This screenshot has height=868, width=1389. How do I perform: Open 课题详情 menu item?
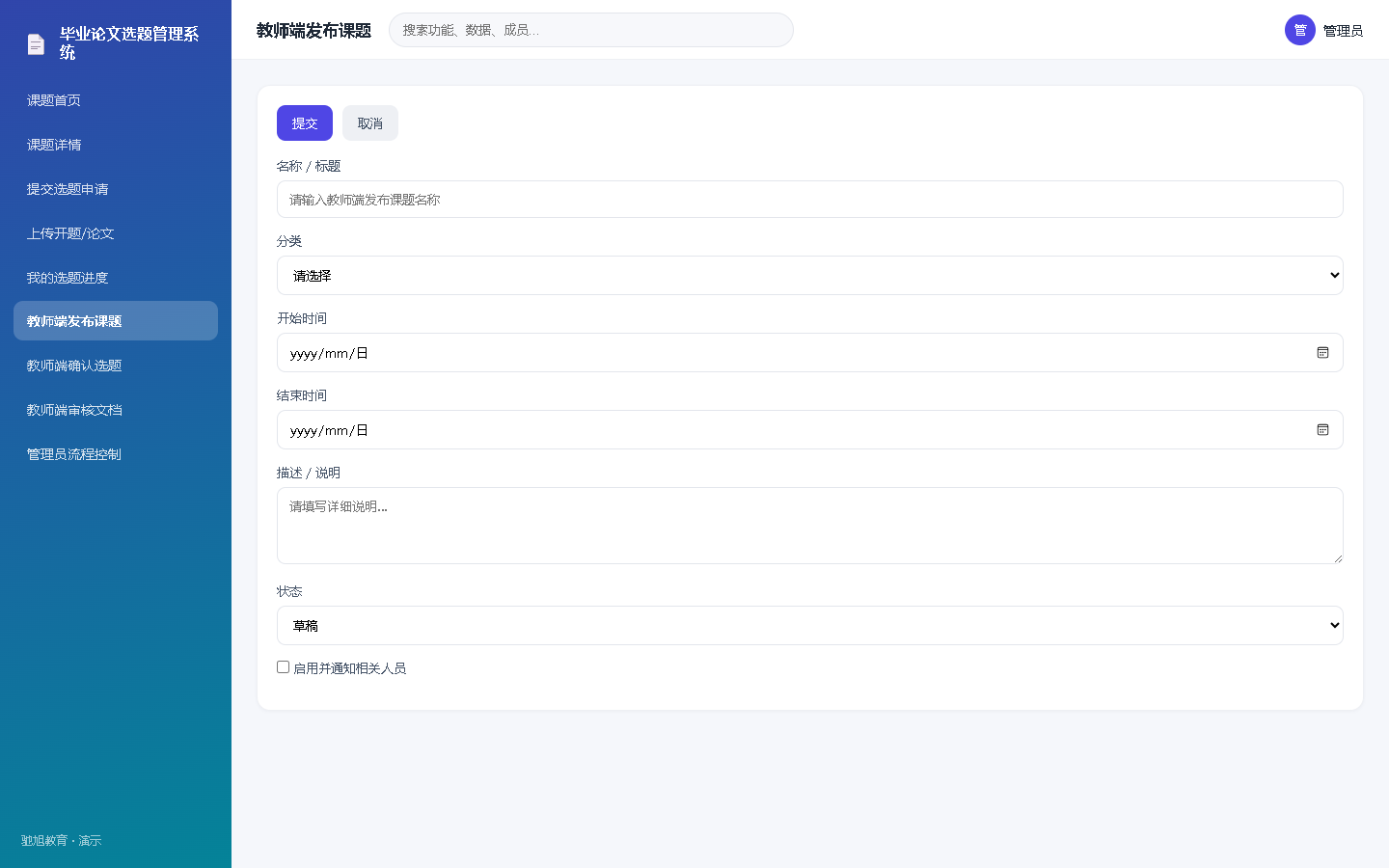pyautogui.click(x=116, y=145)
